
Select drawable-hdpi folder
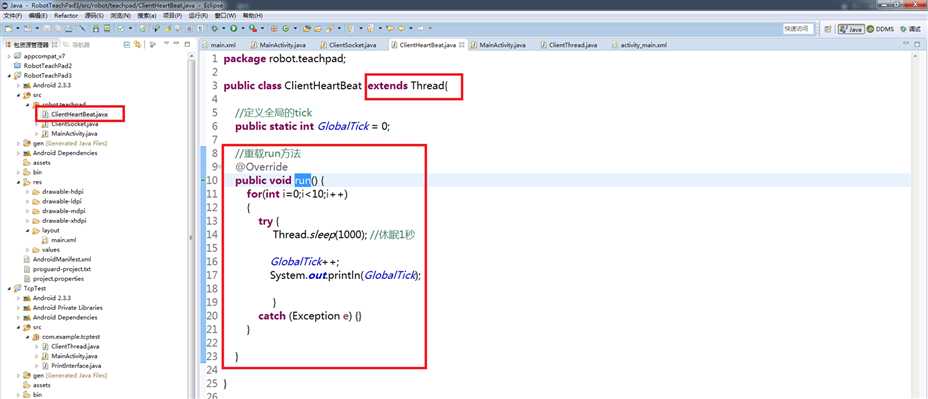click(x=59, y=192)
